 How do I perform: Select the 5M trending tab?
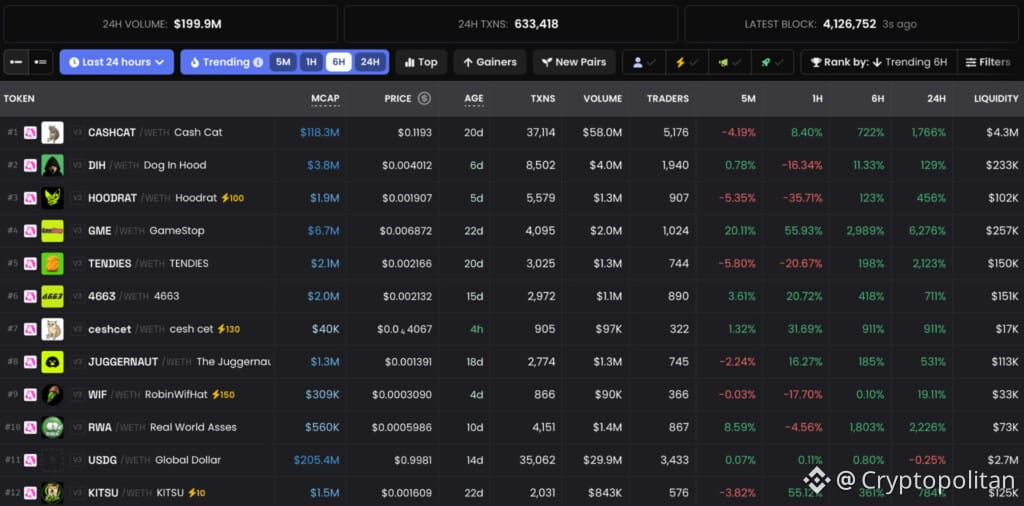[283, 62]
